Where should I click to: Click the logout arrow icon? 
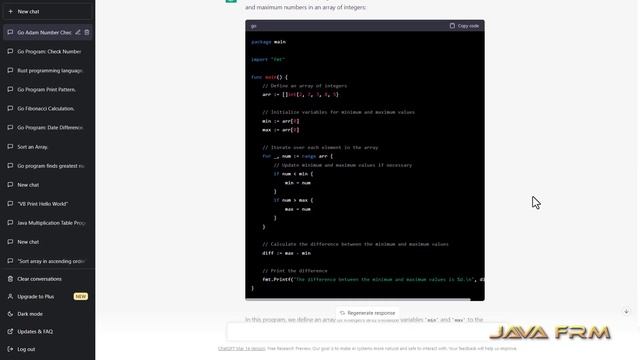coord(10,349)
